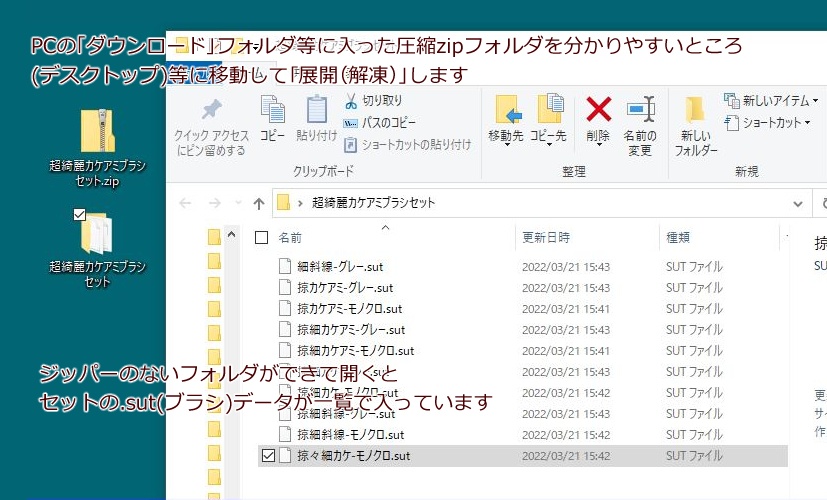Viewport: 827px width, 500px height.
Task: Select the file 掠細カケアミ-グレー.sut
Action: click(351, 330)
